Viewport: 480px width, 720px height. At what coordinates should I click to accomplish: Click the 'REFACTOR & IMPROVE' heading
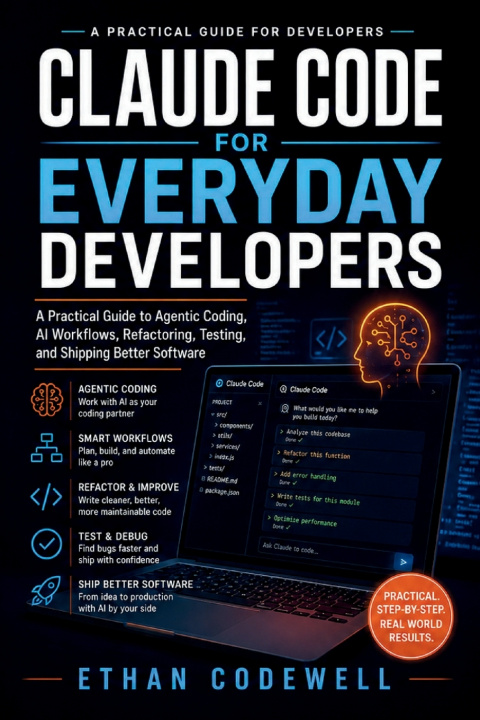click(129, 487)
